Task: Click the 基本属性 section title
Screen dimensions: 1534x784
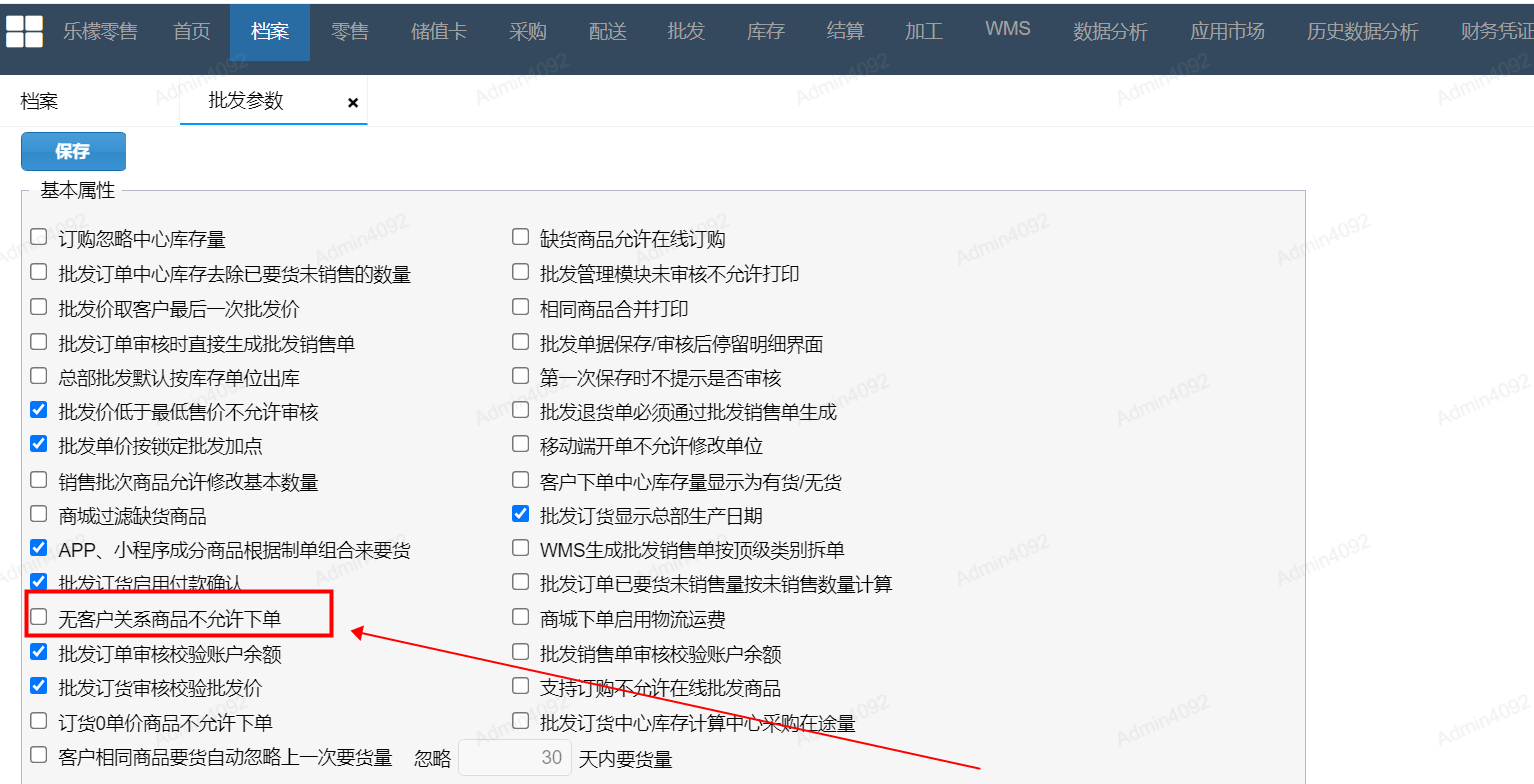Action: pos(78,190)
